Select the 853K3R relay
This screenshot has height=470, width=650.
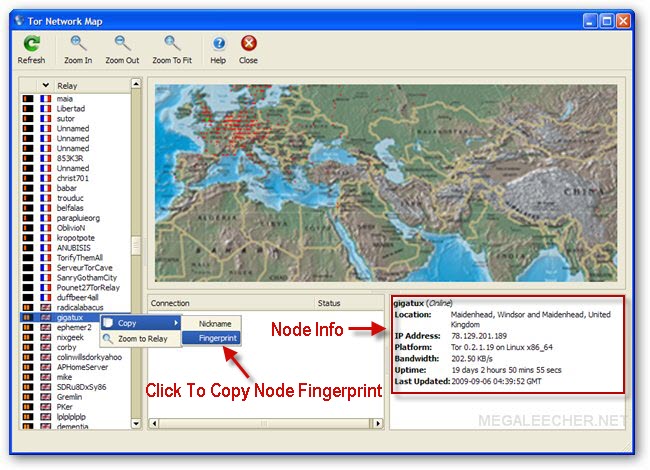[x=70, y=158]
